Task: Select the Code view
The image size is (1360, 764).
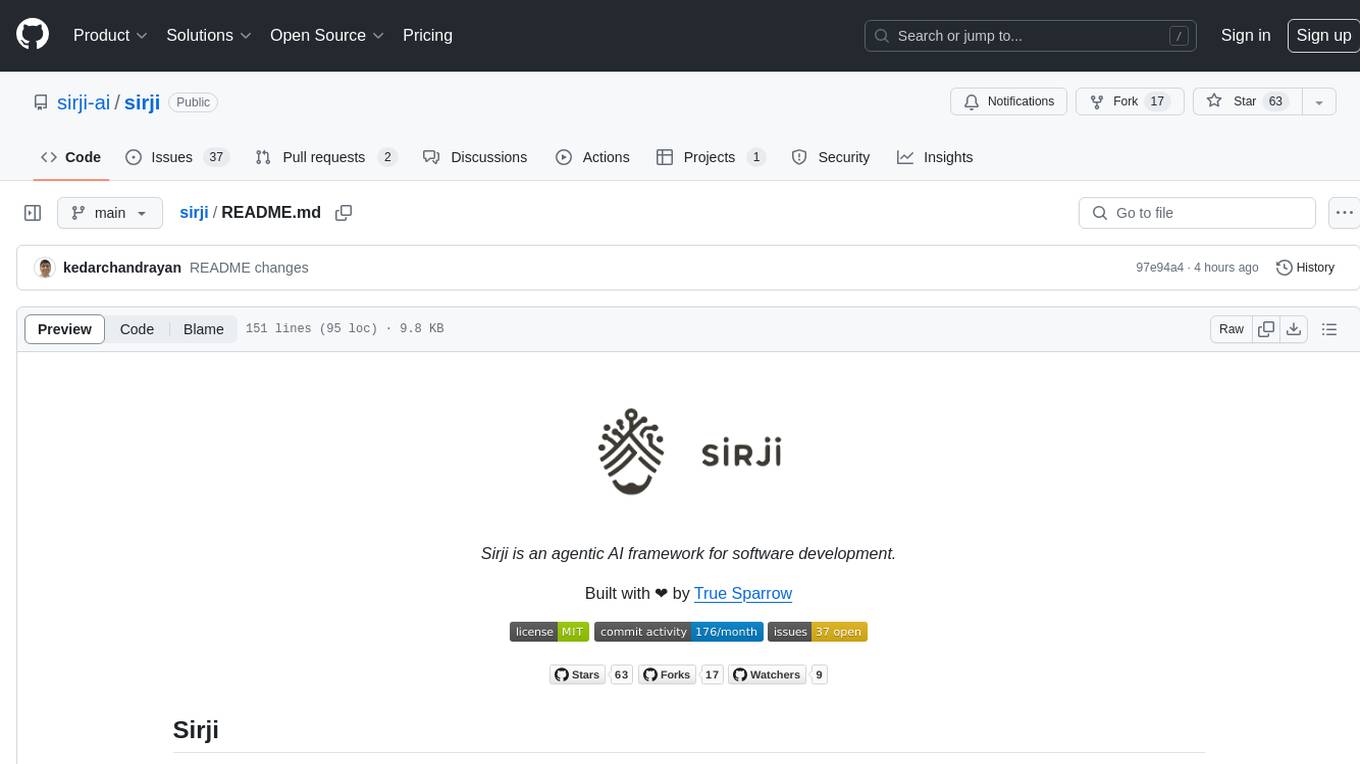Action: pyautogui.click(x=137, y=329)
